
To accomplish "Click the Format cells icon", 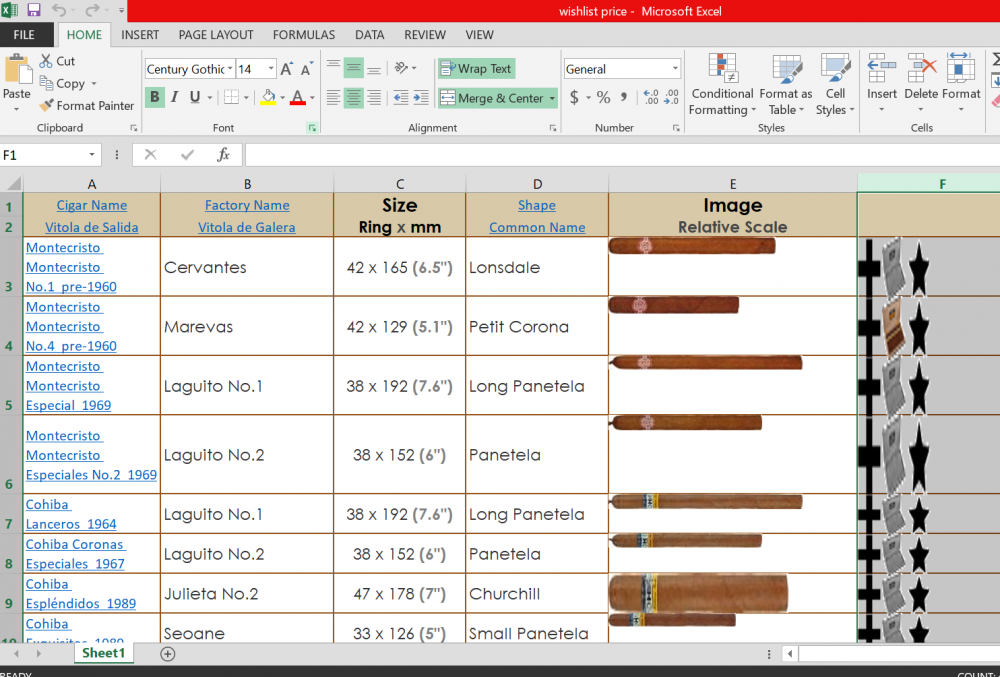I will pos(960,68).
